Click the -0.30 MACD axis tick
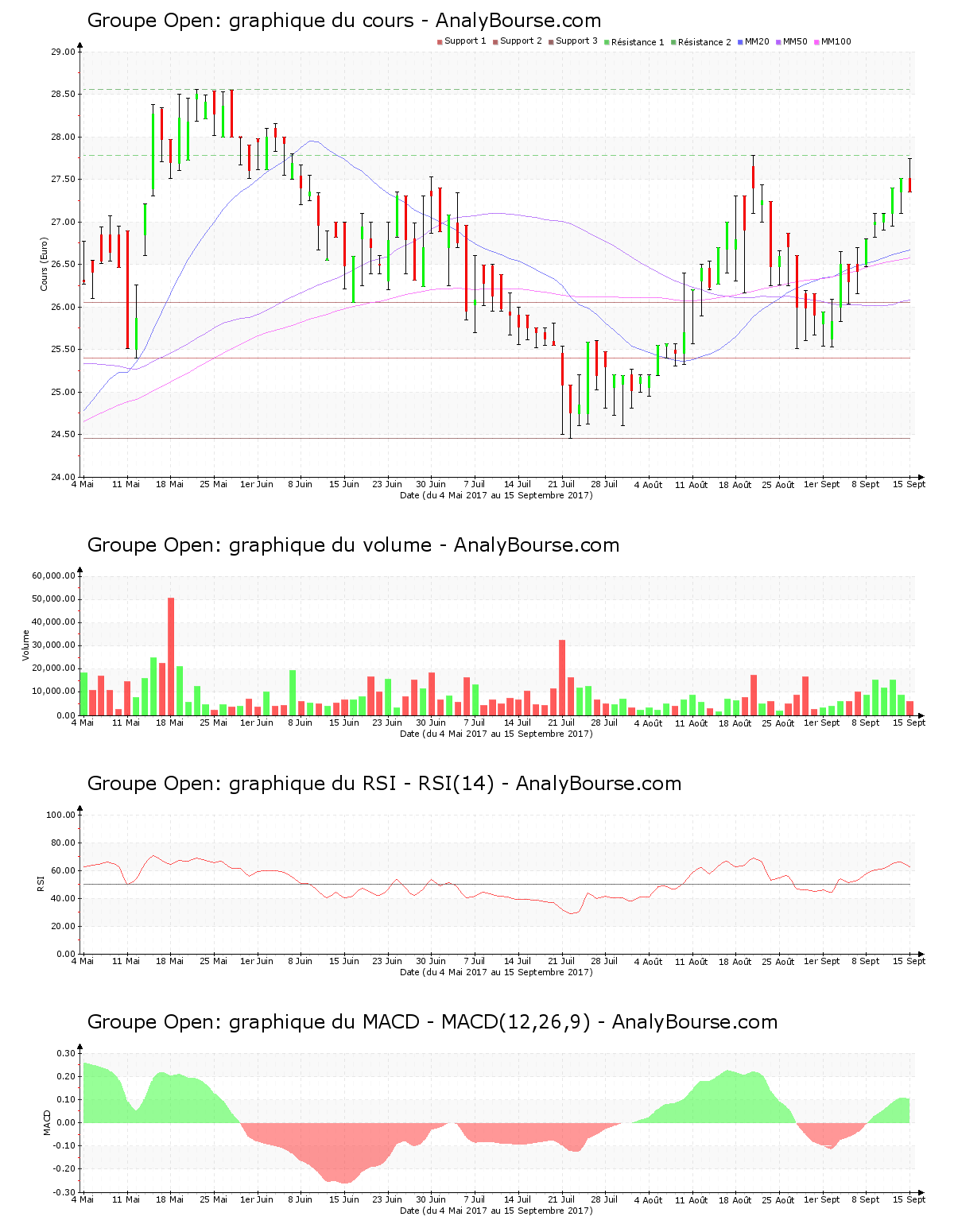The image size is (954, 1232). (x=64, y=1192)
